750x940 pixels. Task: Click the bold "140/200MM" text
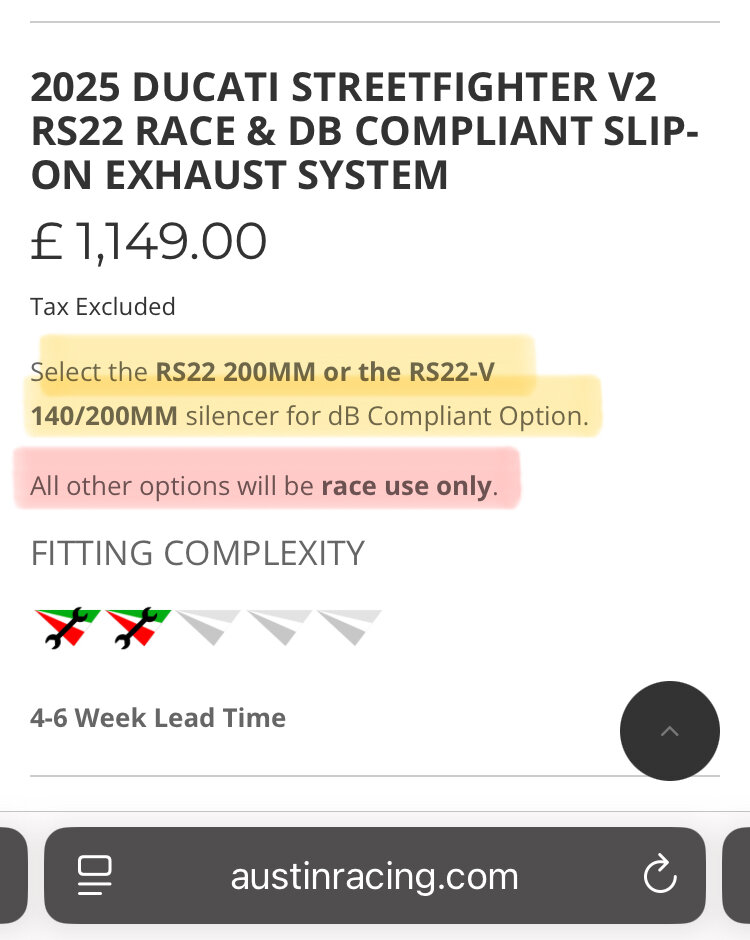104,416
